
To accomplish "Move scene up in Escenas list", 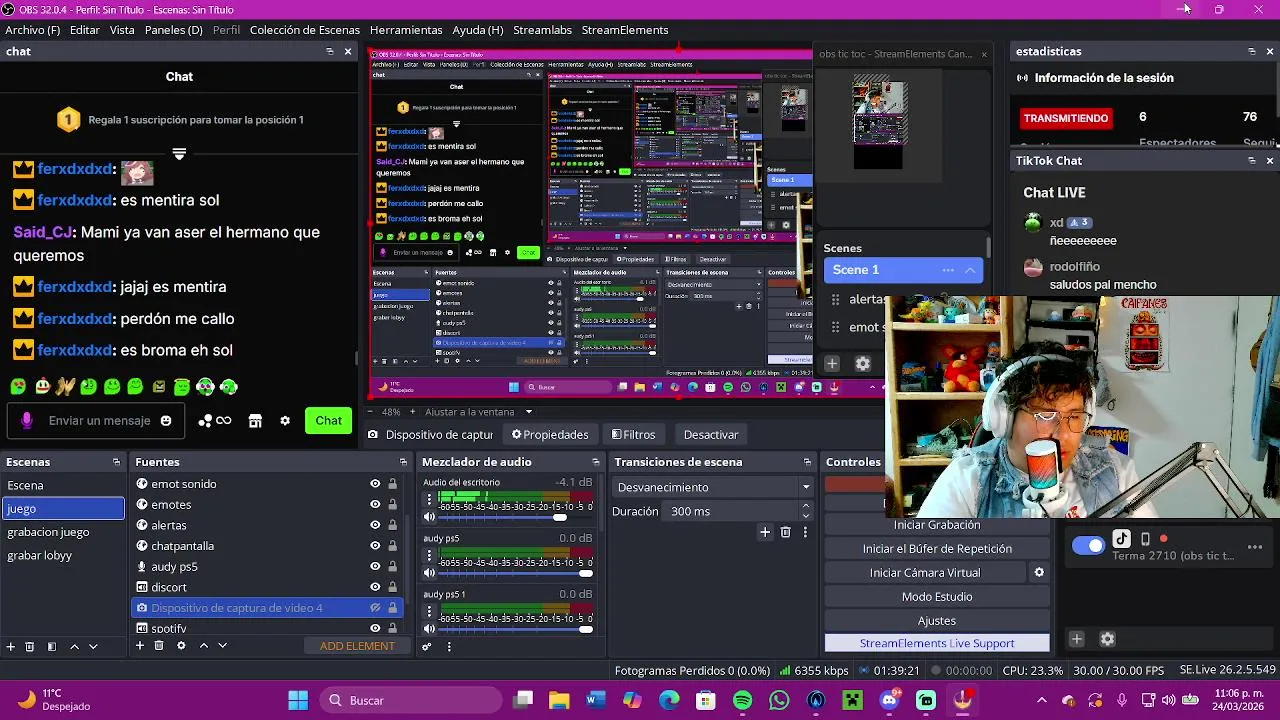I will 74,647.
